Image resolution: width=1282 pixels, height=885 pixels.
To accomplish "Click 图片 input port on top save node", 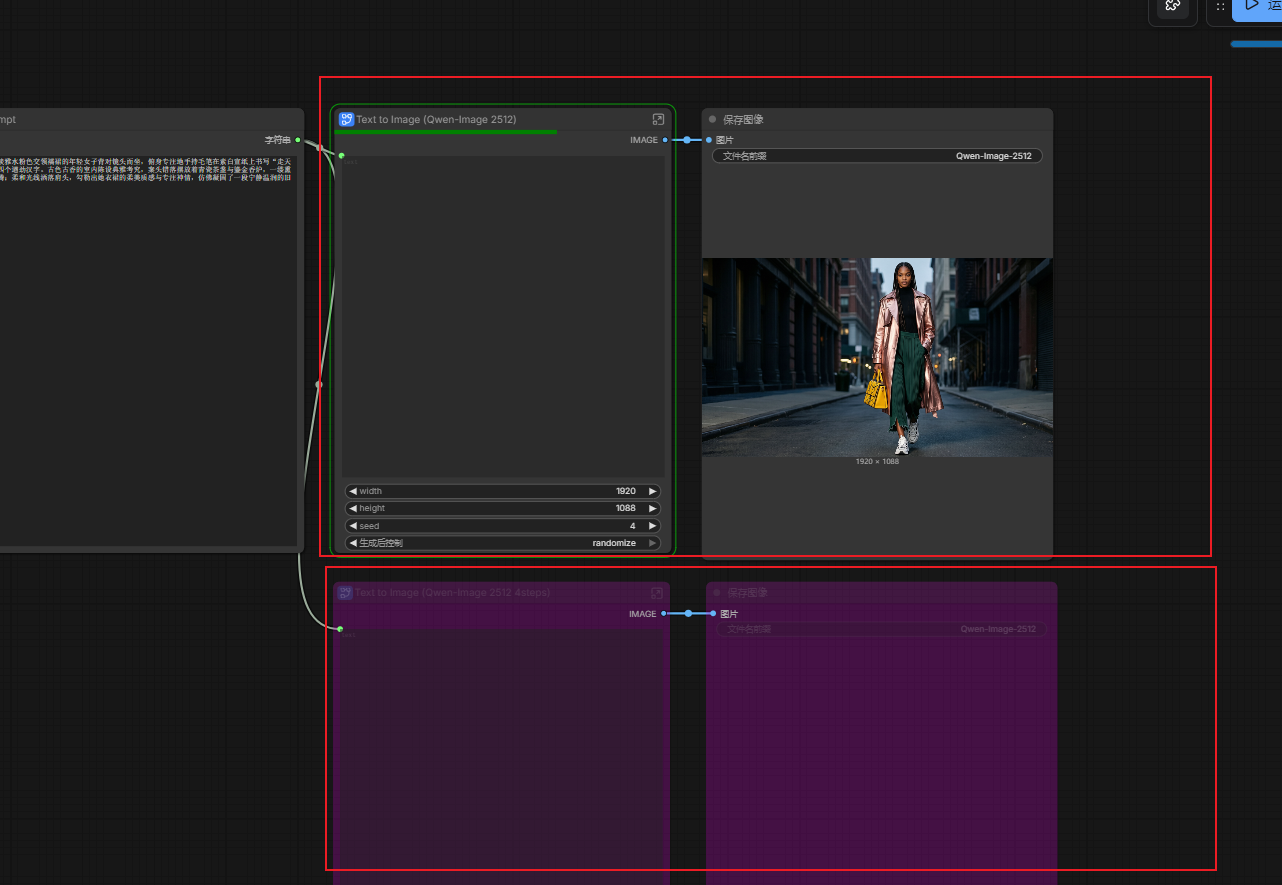I will click(x=709, y=140).
